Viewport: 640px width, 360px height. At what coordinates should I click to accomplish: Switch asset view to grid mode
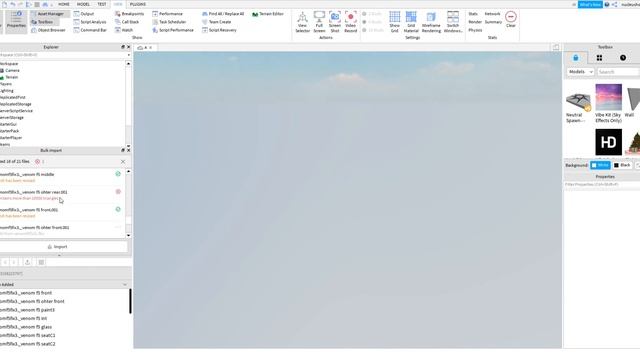pyautogui.click(x=41, y=262)
